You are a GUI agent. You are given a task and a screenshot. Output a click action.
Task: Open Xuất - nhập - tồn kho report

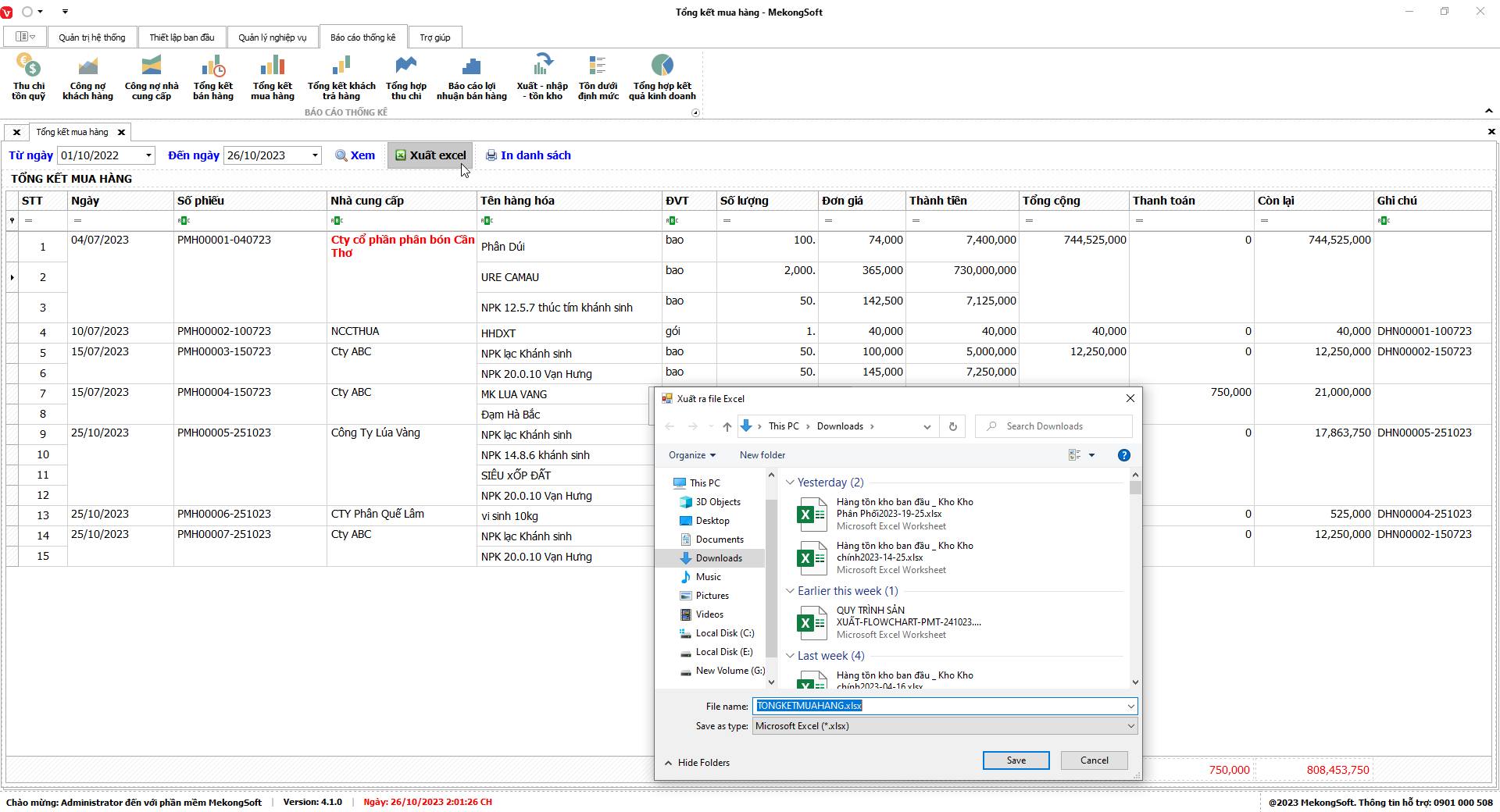(541, 77)
